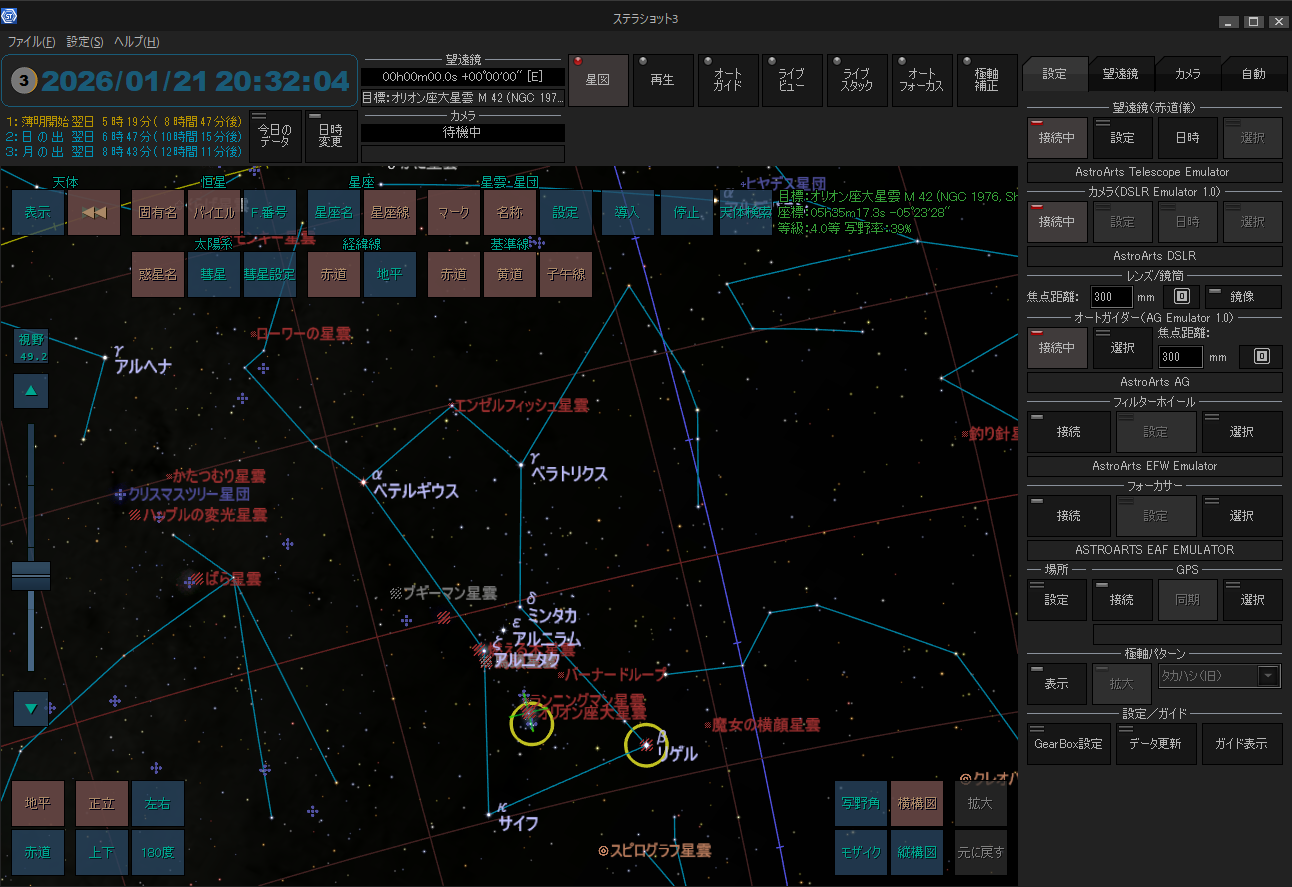Click the circled M42 target marker on the chart
1292x887 pixels.
click(x=531, y=724)
